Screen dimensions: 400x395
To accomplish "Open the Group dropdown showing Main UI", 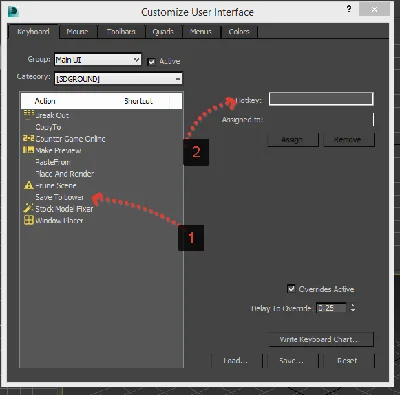I will click(98, 60).
